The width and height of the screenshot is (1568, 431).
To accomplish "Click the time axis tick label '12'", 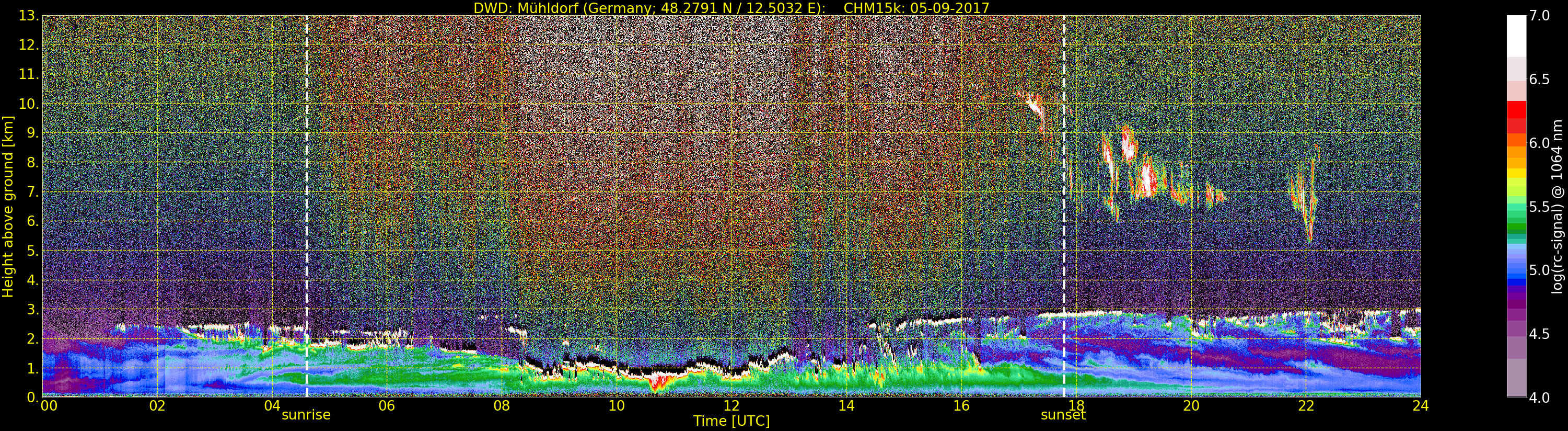I will [731, 405].
